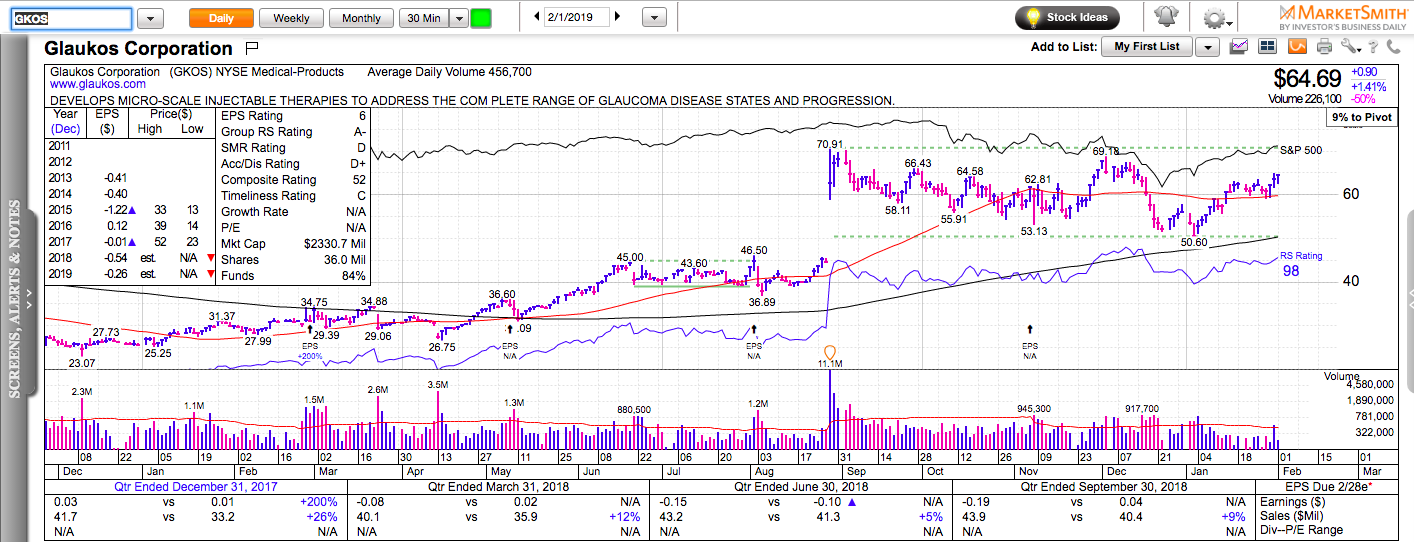Viewport: 1414px width, 542px height.
Task: Switch chart to Weekly view
Action: point(291,18)
